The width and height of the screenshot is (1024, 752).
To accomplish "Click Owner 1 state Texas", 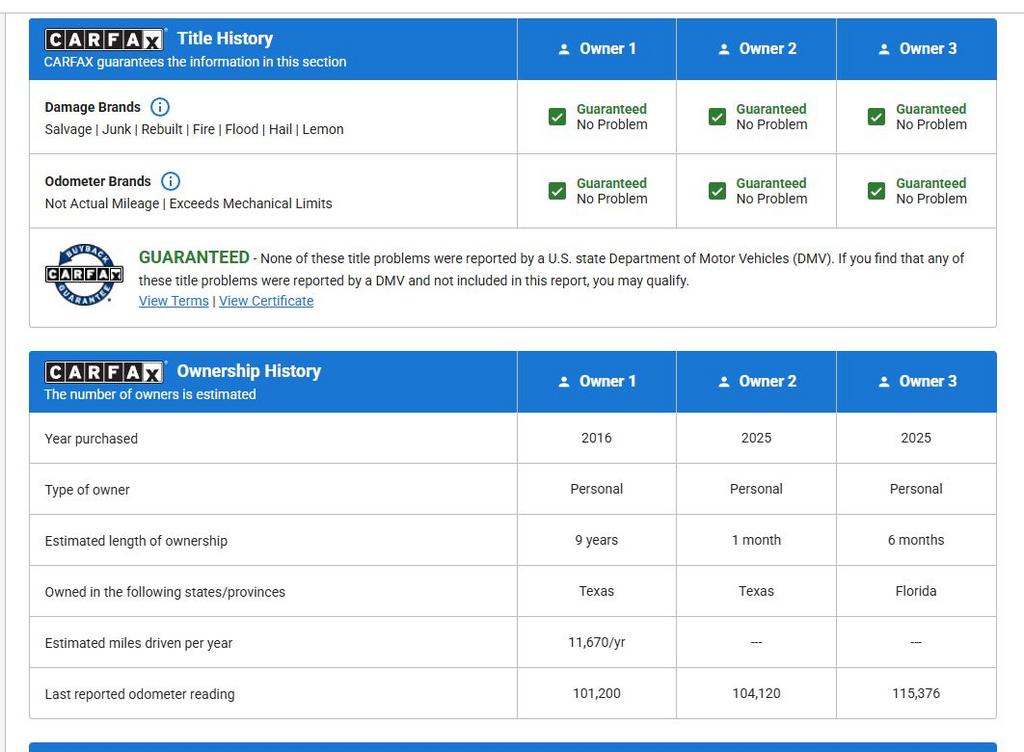I will tap(596, 591).
